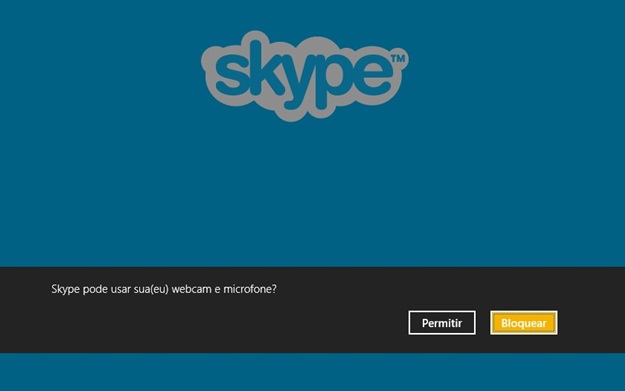Screen dimensions: 625x391
Task: Allow Skype webcam access via Permitir
Action: coord(442,323)
